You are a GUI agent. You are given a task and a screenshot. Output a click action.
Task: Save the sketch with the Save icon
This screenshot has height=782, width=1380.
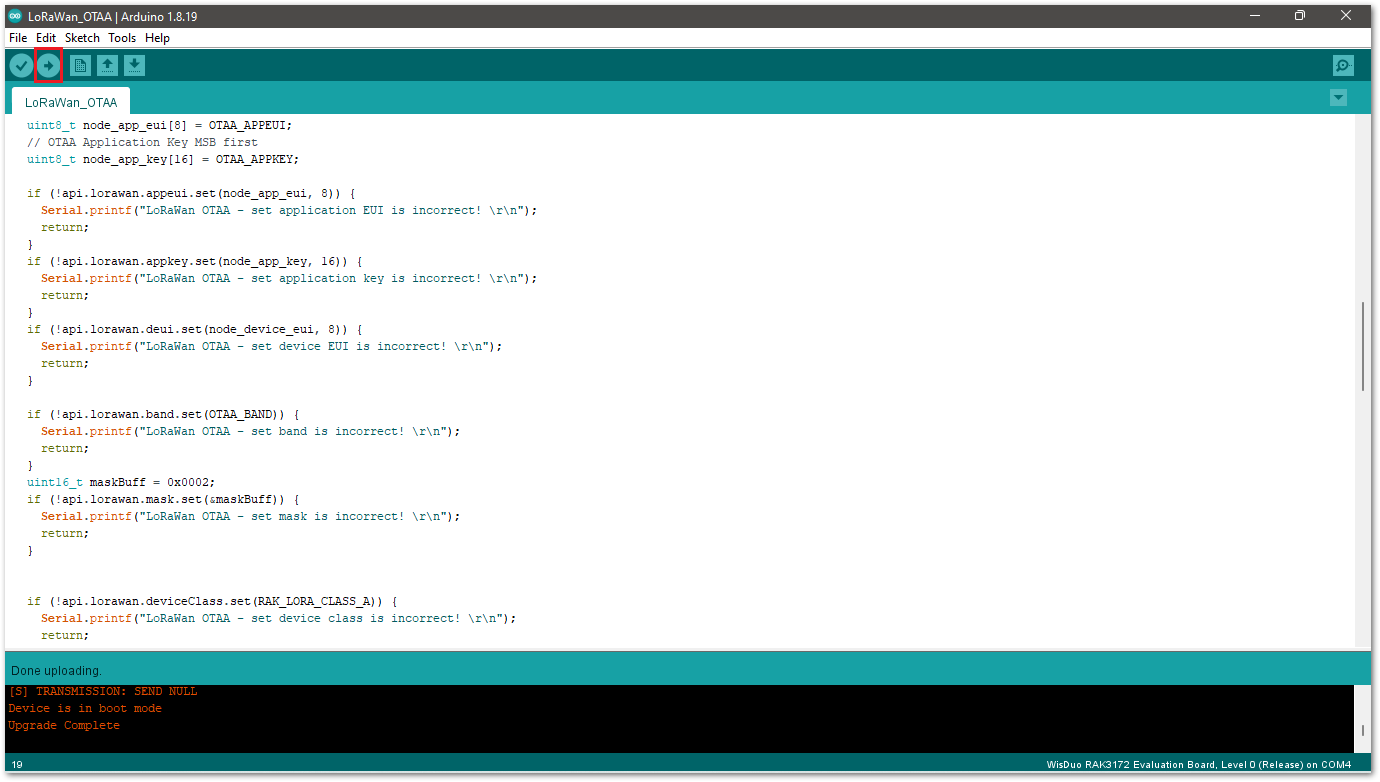(x=134, y=65)
